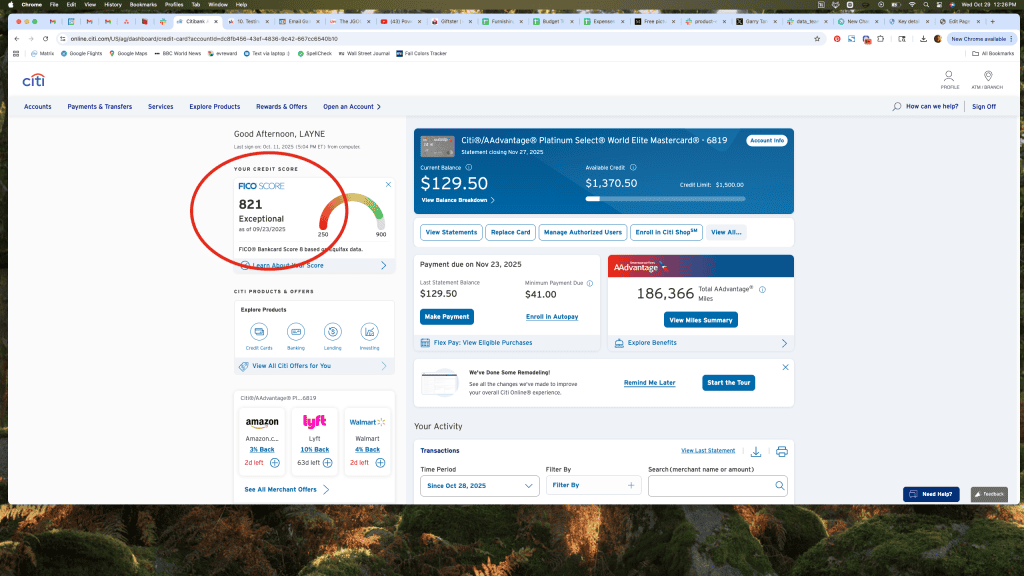Viewport: 1024px width, 576px height.
Task: Expand View Balance Breakdown
Action: [456, 199]
